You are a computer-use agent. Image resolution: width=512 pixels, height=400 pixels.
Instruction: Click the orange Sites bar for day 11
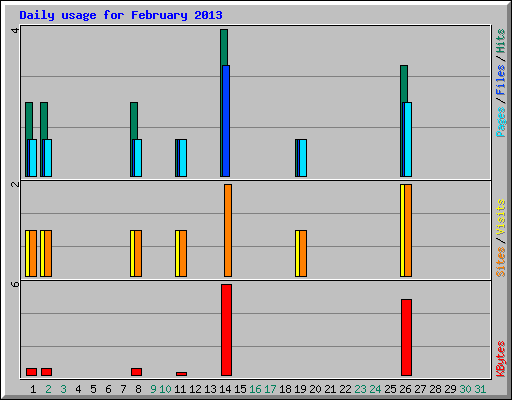pyautogui.click(x=183, y=253)
